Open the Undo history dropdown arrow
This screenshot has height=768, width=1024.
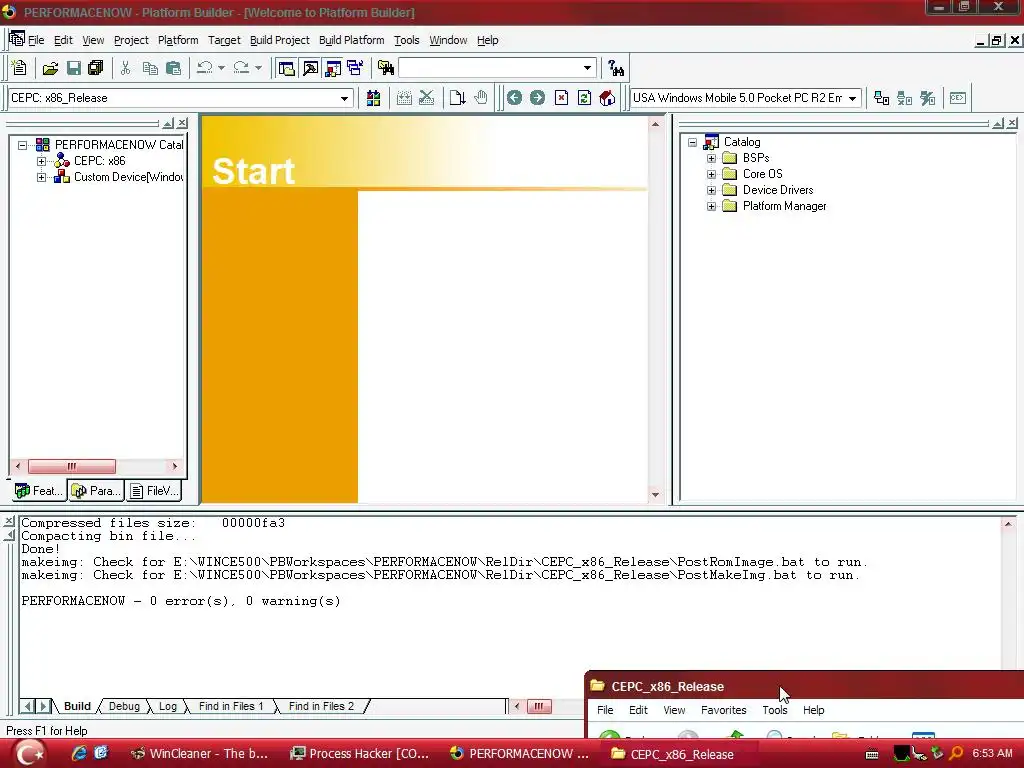pos(221,68)
